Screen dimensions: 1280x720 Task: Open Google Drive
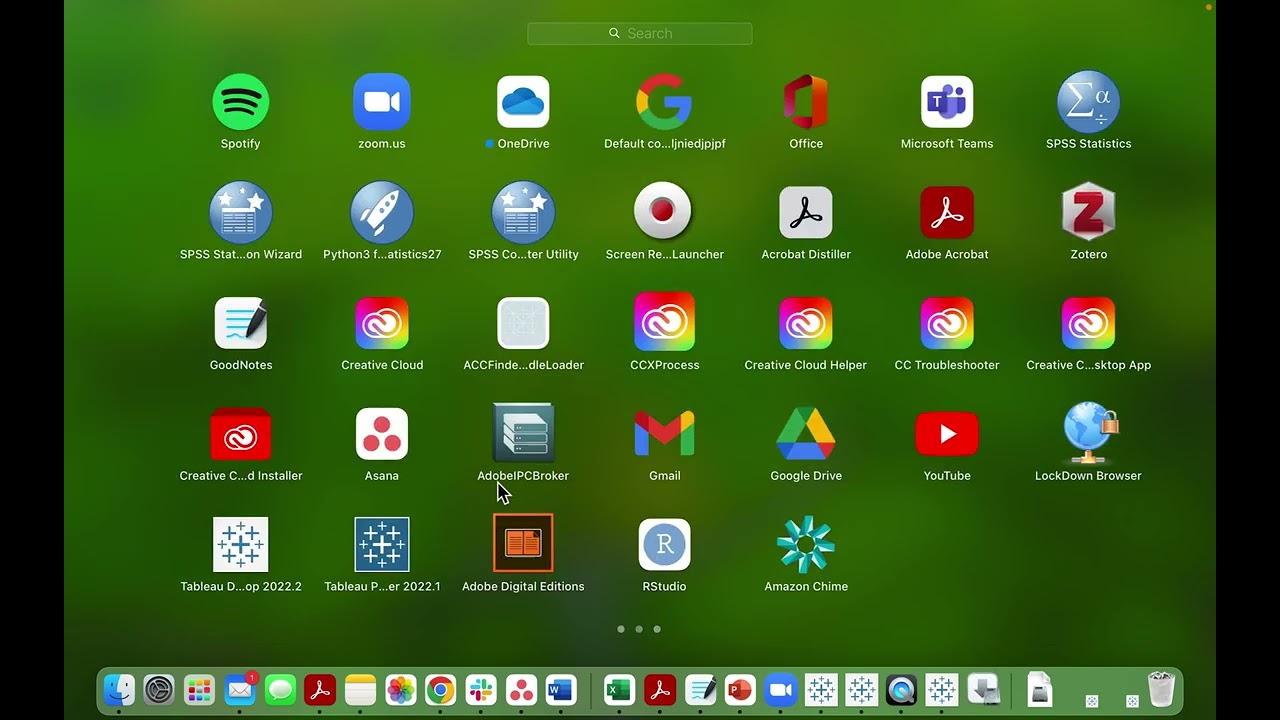click(806, 434)
